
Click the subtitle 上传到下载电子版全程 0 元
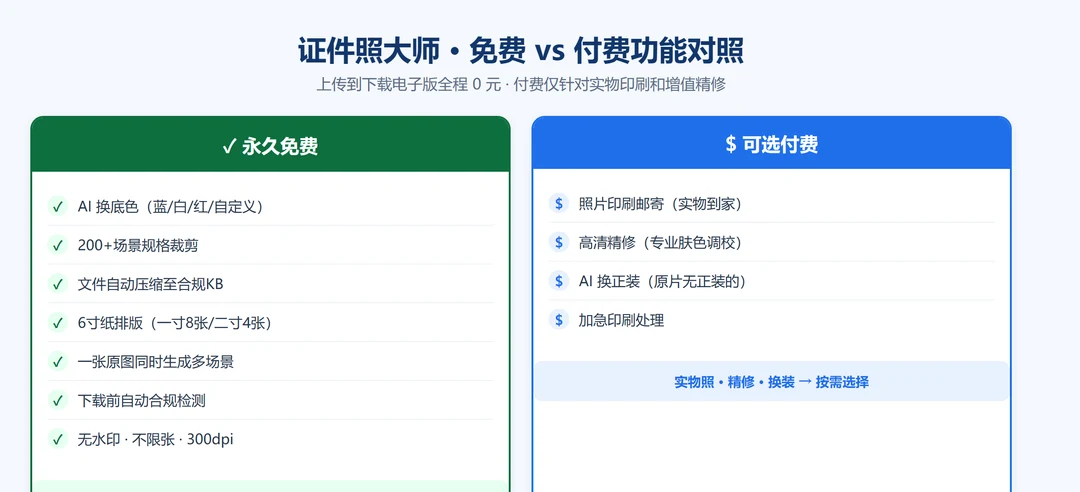click(x=408, y=85)
